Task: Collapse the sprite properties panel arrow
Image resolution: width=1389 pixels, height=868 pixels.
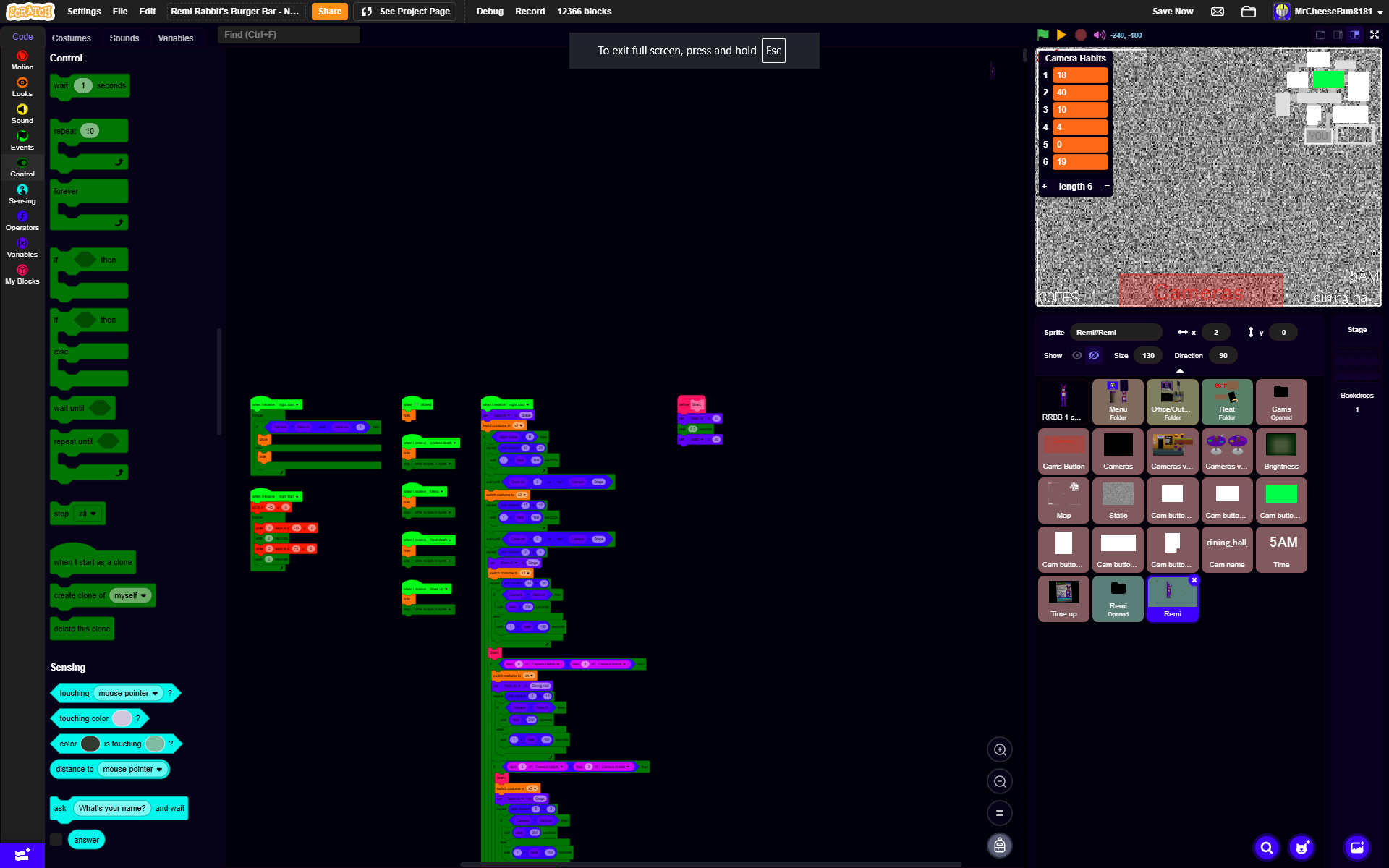Action: (x=1180, y=371)
